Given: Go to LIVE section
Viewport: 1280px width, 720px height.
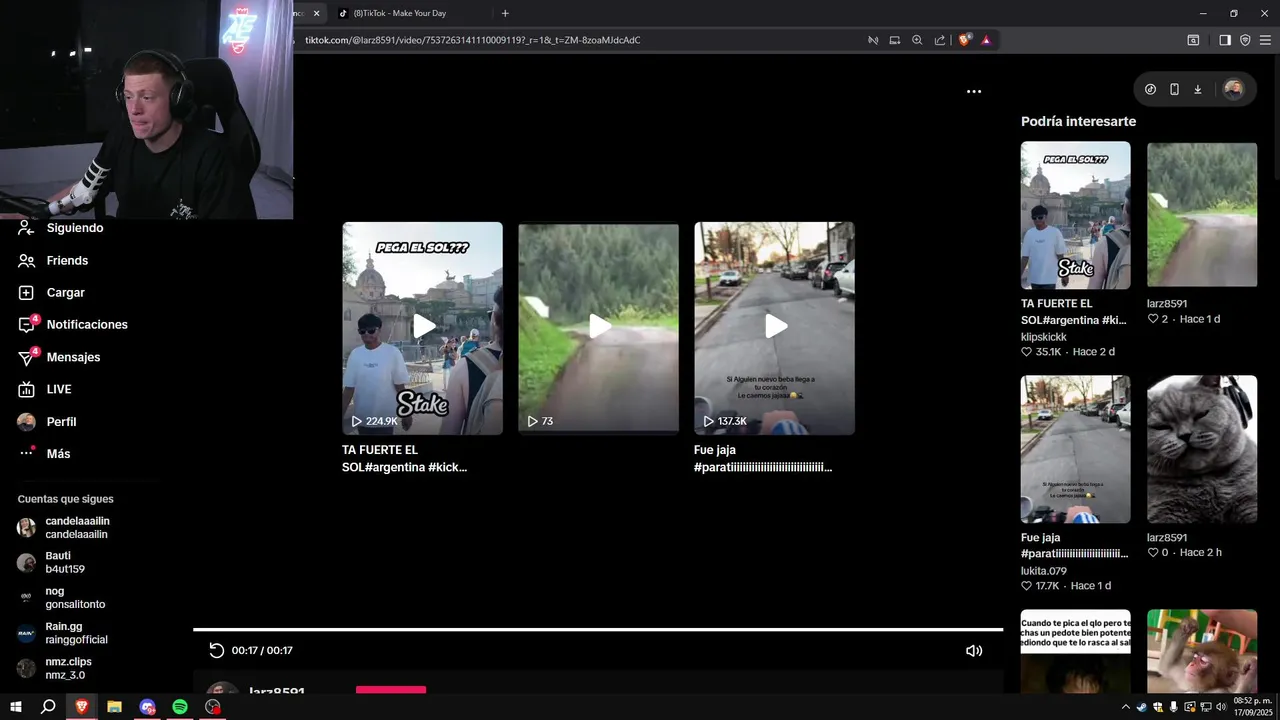Looking at the screenshot, I should coord(59,389).
